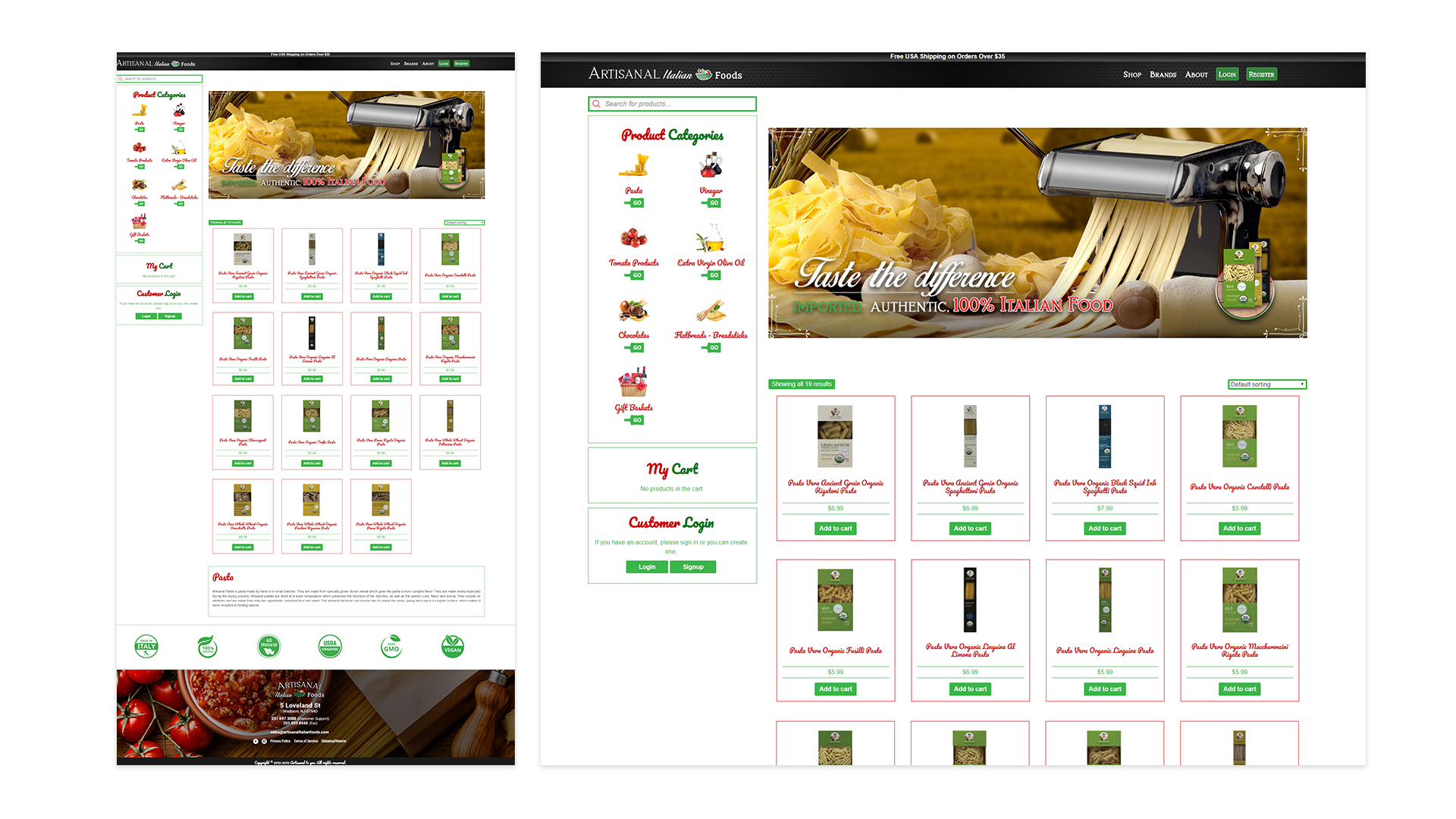Screen dimensions: 1456x819
Task: Open the Shop menu in large header
Action: pos(1132,74)
